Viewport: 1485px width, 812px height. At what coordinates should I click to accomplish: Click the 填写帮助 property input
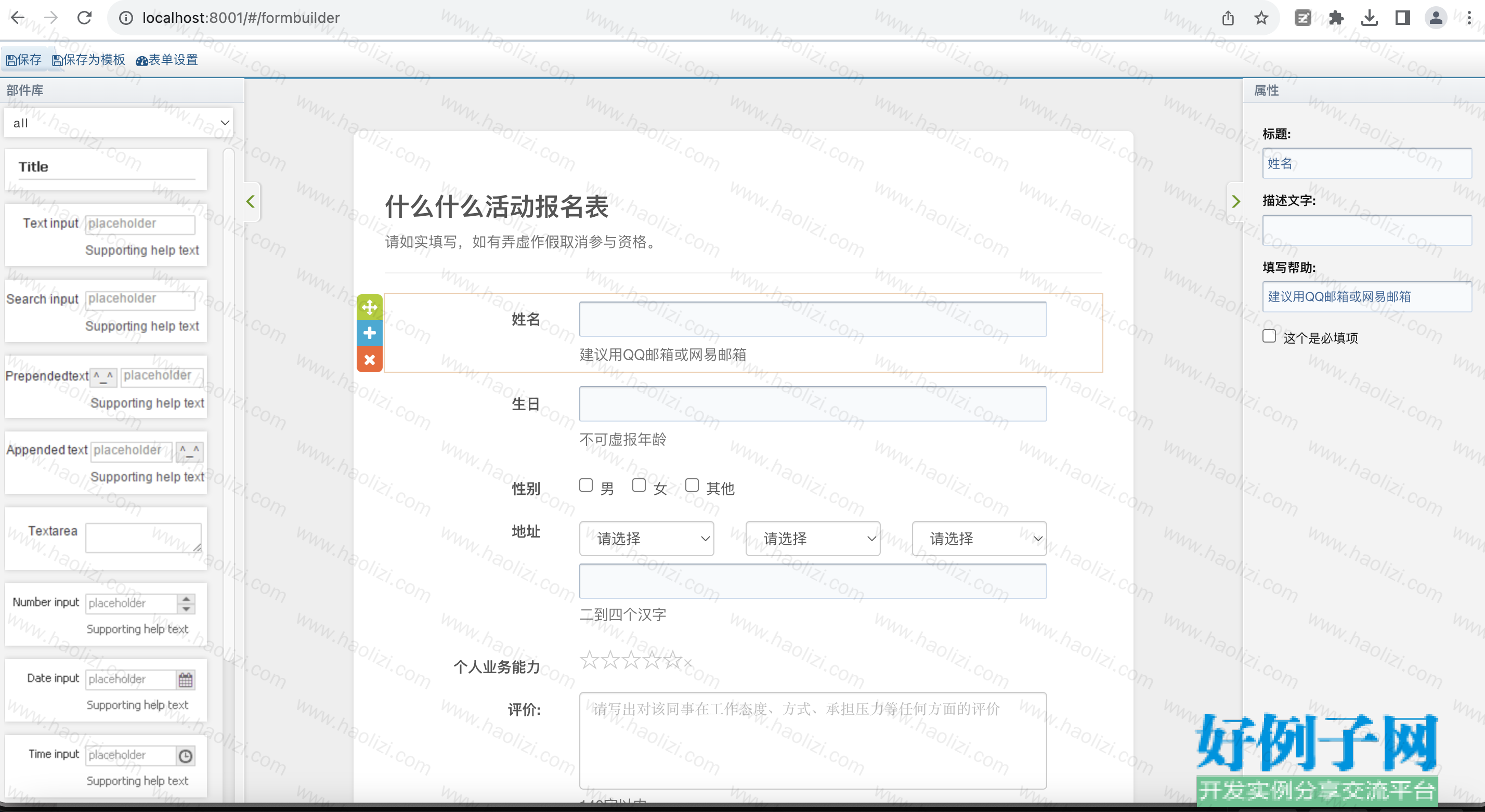(x=1367, y=297)
